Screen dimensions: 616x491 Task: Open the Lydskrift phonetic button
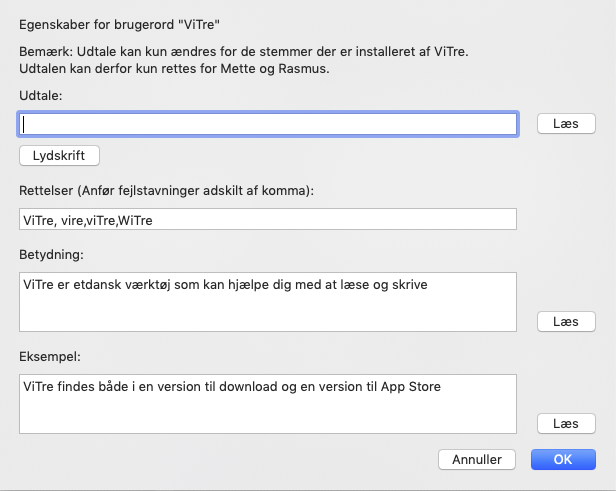[59, 156]
